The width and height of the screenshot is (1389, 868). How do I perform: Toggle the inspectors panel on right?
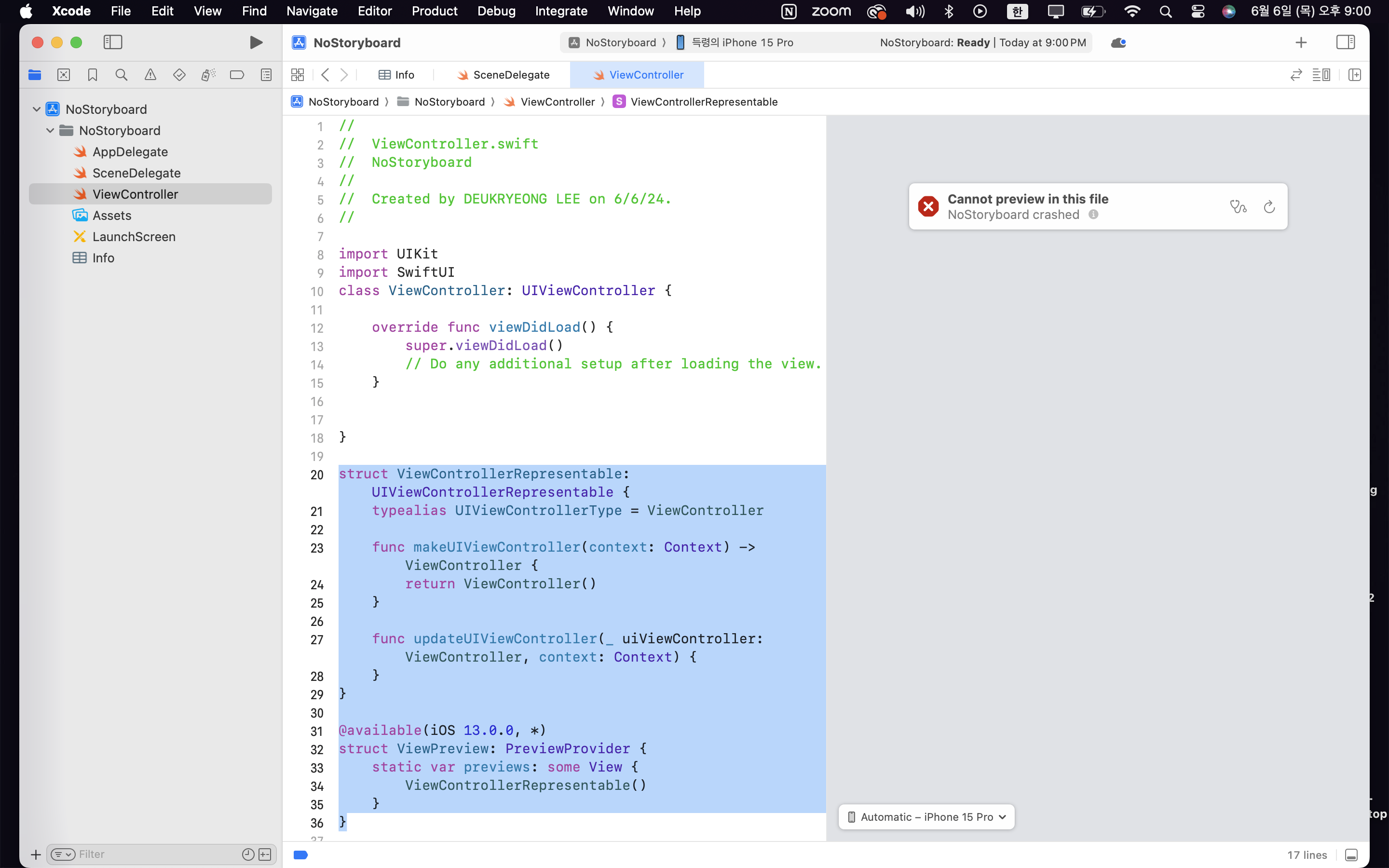(x=1345, y=42)
